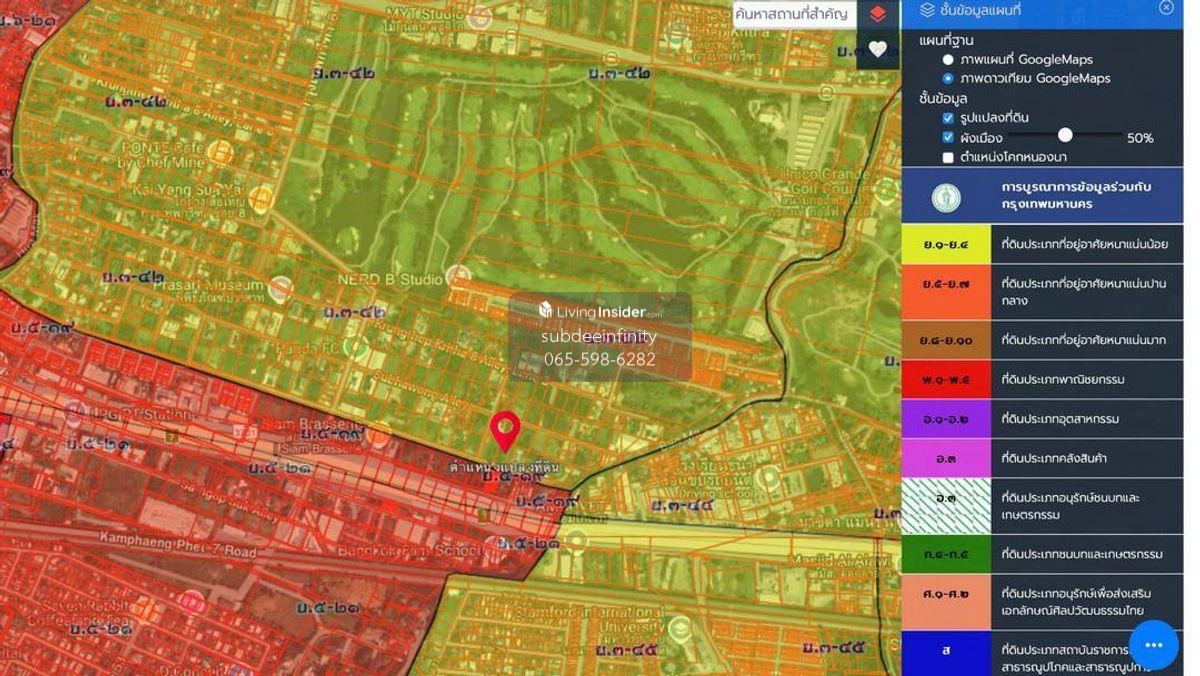Click the ค้นหาสถานที่สำคัญ search field
This screenshot has width=1200, height=676.
[x=792, y=14]
